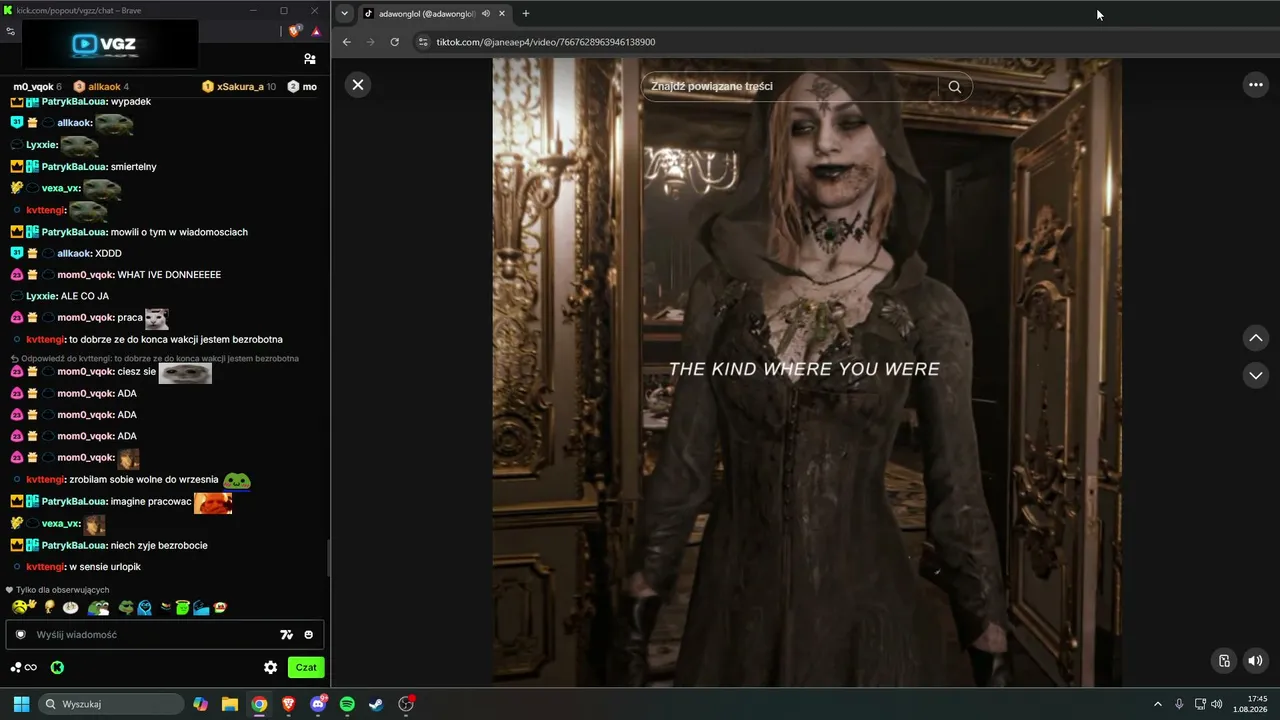Open m0_vqok leaderboard entry
Image resolution: width=1280 pixels, height=720 pixels.
coord(37,87)
